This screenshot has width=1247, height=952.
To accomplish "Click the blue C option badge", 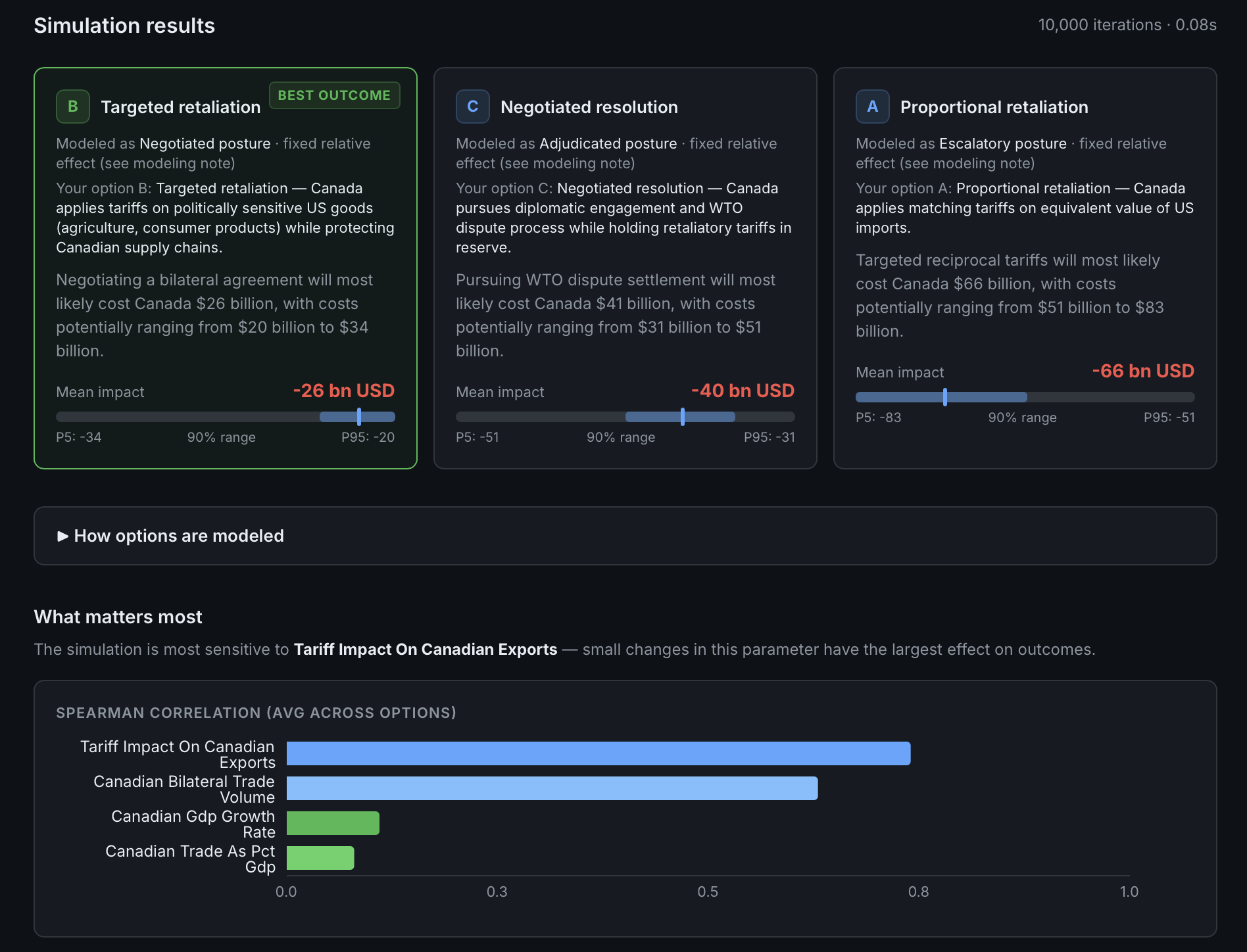I will click(x=473, y=107).
